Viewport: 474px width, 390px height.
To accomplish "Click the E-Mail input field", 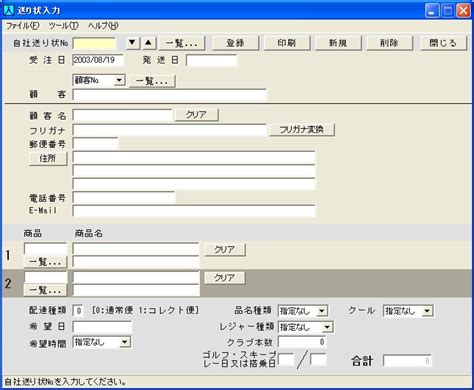I will click(x=194, y=211).
